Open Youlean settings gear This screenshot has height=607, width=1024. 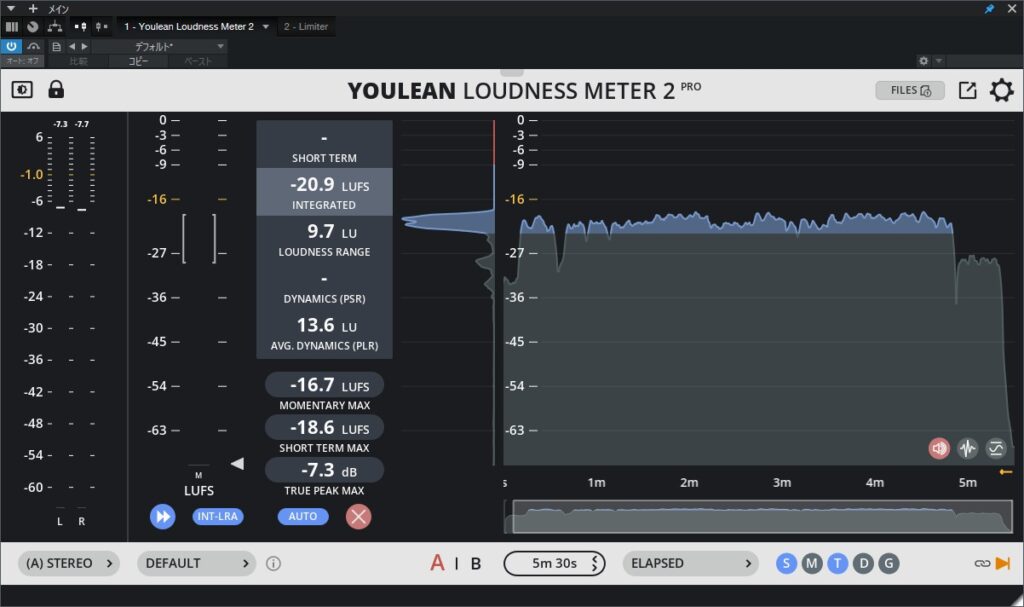tap(1001, 90)
